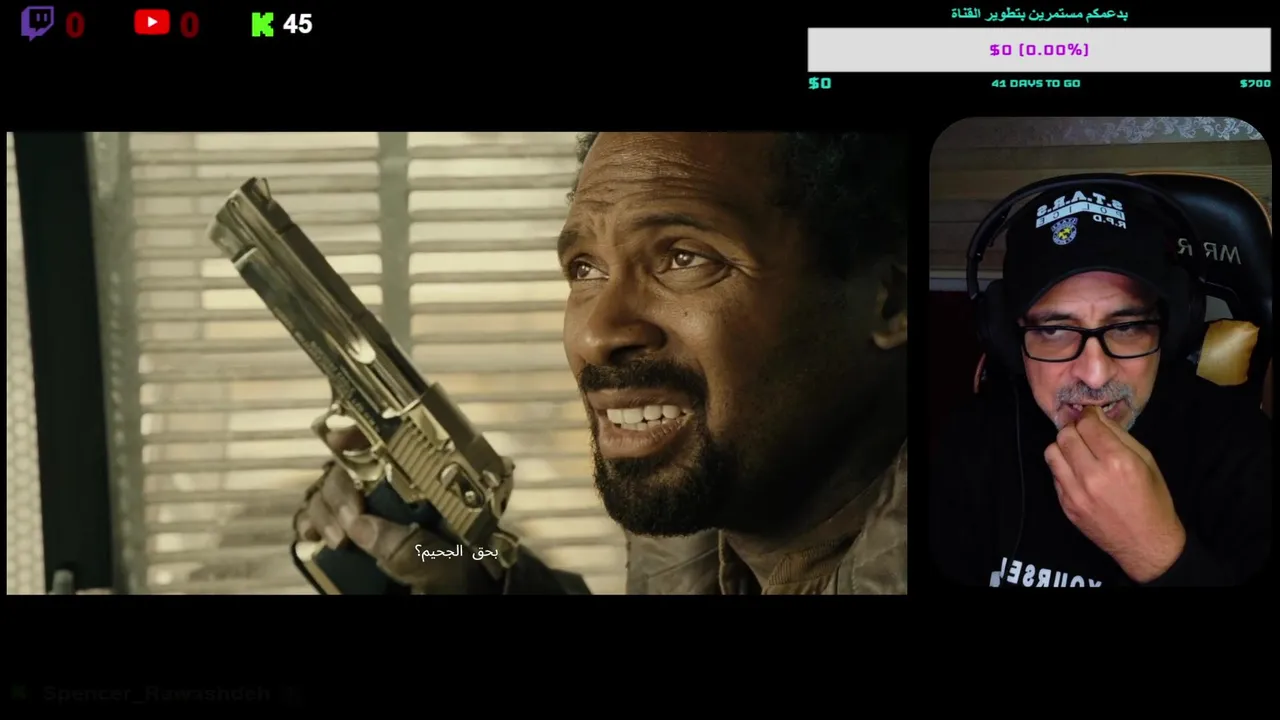The width and height of the screenshot is (1280, 720).
Task: Click the donation goal progress bar
Action: pos(1039,50)
